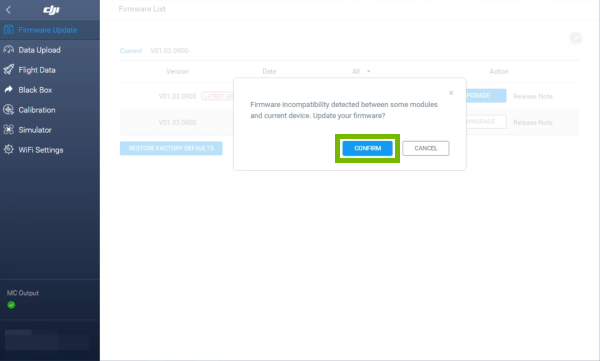Click Restore Factory Defaults button

(x=171, y=148)
